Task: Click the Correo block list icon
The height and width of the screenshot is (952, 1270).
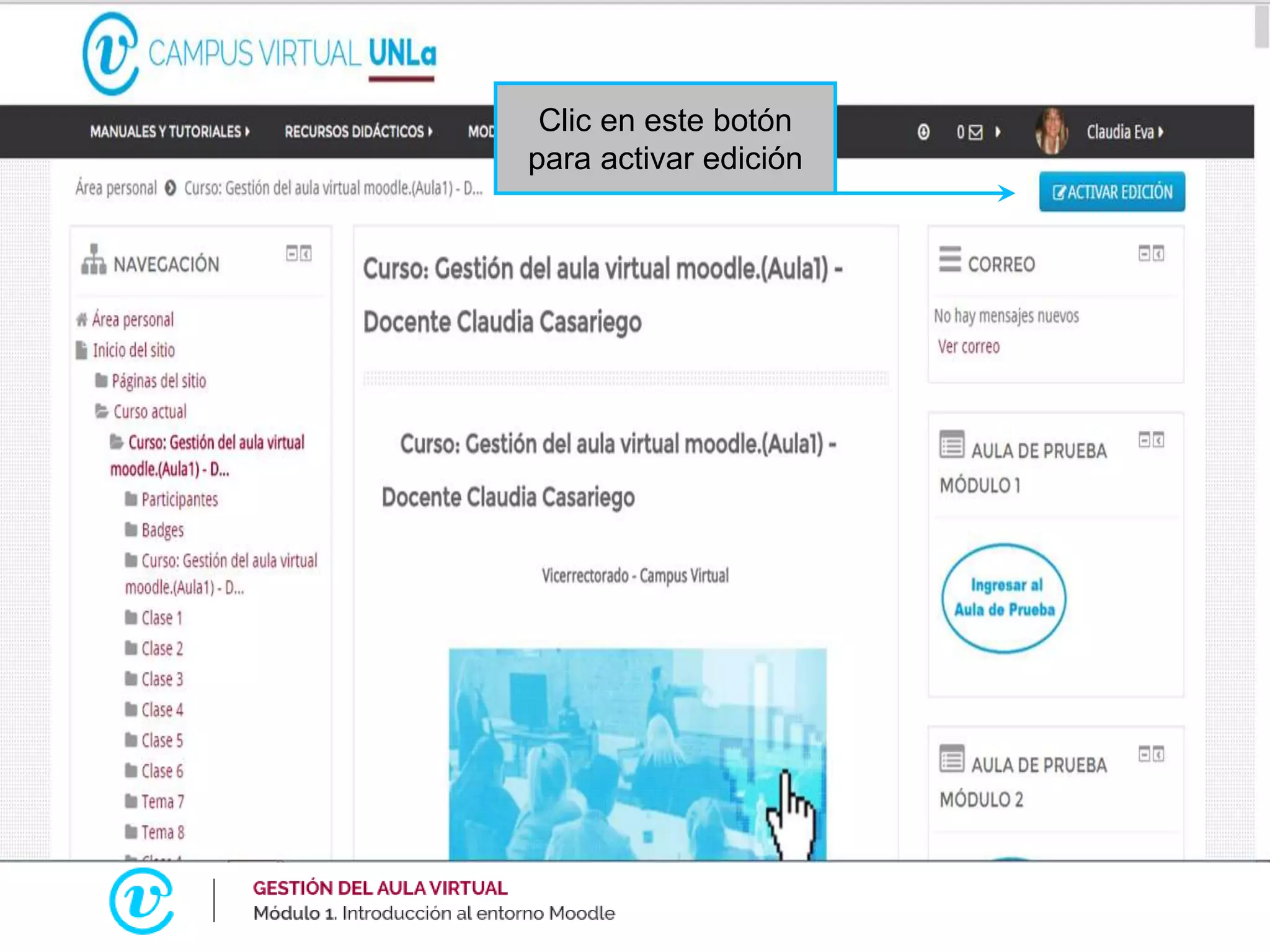Action: click(950, 259)
